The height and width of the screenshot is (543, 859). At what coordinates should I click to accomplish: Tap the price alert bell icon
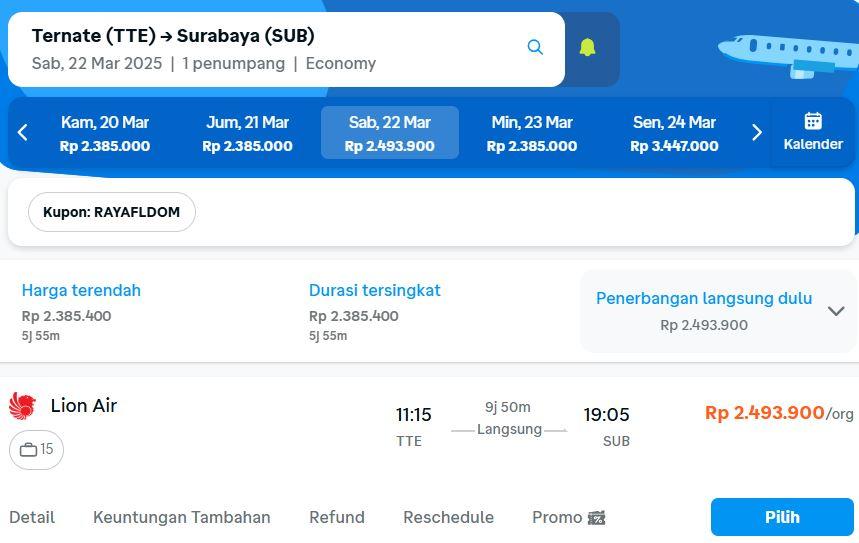pos(587,48)
